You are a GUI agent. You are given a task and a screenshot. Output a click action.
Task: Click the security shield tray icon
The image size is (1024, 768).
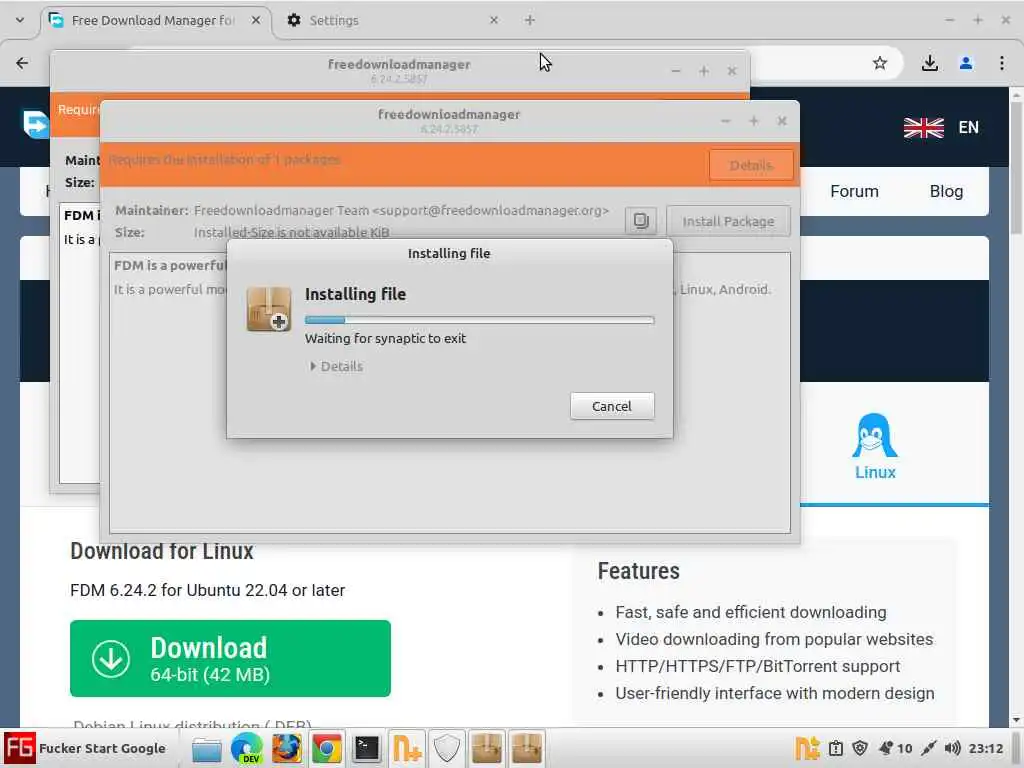click(860, 748)
